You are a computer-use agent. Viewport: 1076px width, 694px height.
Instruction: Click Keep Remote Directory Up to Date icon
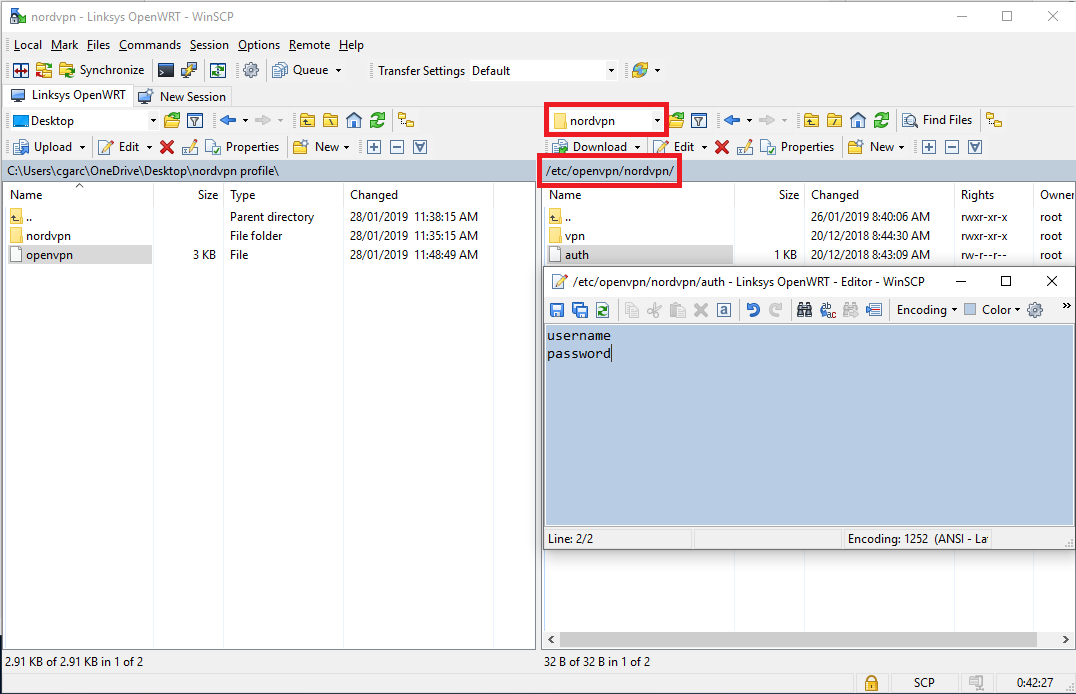tap(218, 70)
